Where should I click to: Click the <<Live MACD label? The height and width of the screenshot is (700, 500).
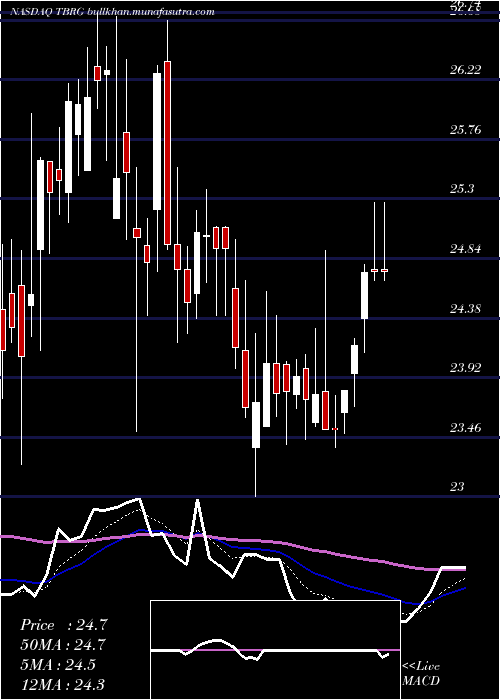421,674
